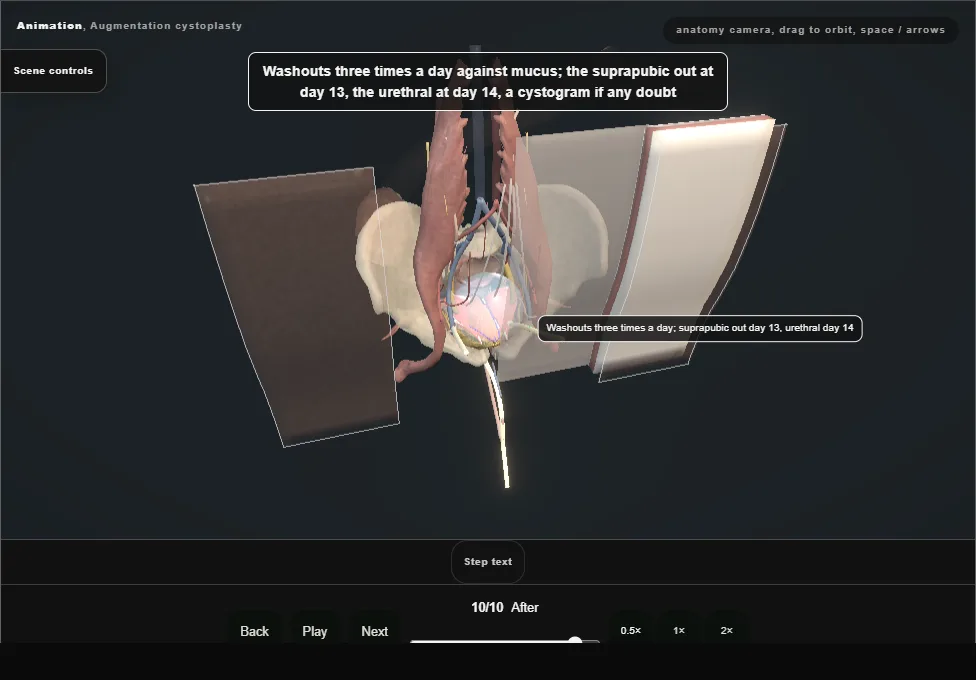Screen dimensions: 976x680
Task: Click the anatomy camera hint text
Action: 810,30
